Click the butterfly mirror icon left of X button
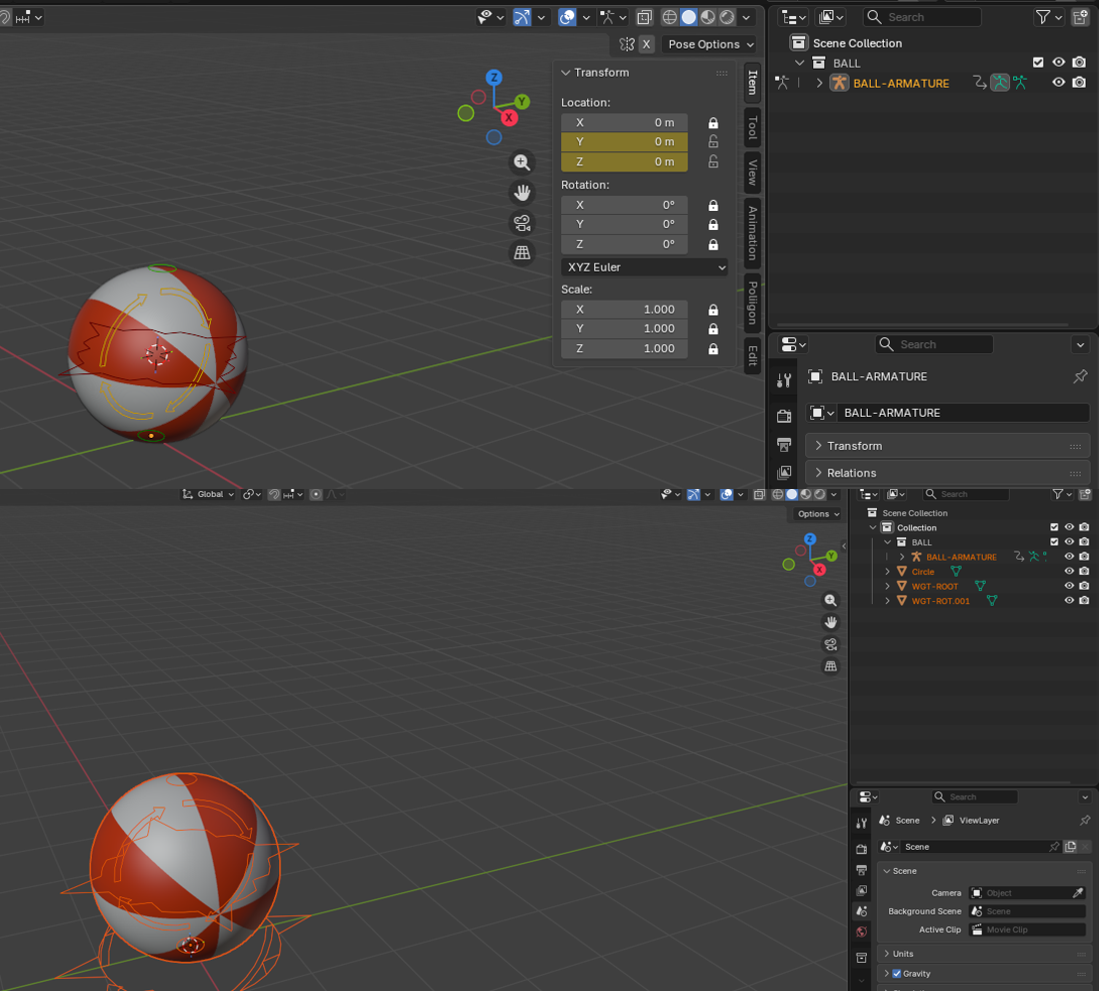The image size is (1100, 994). pos(626,44)
